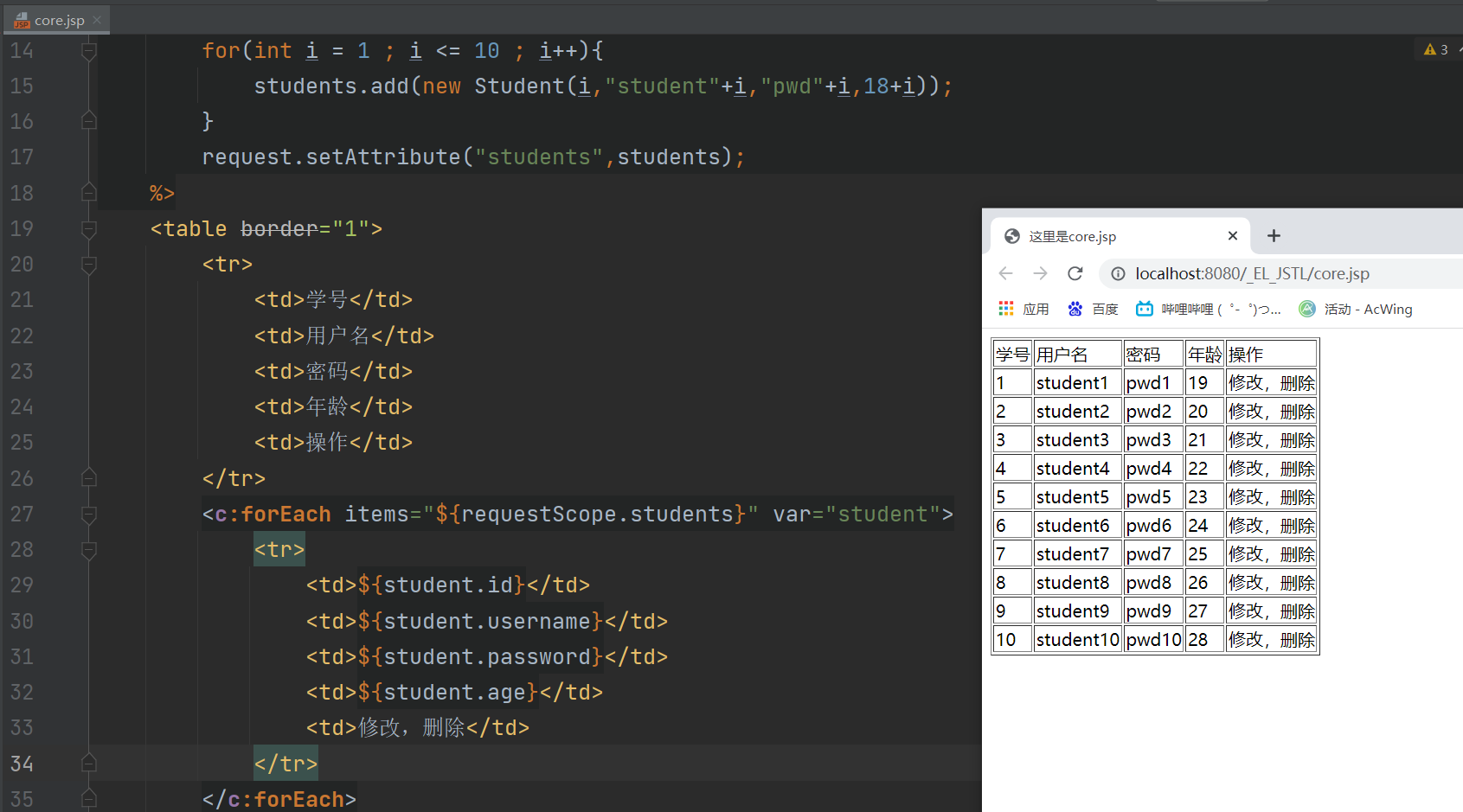This screenshot has height=812, width=1463.
Task: Click the pwd10 cell in the table
Action: (1153, 640)
